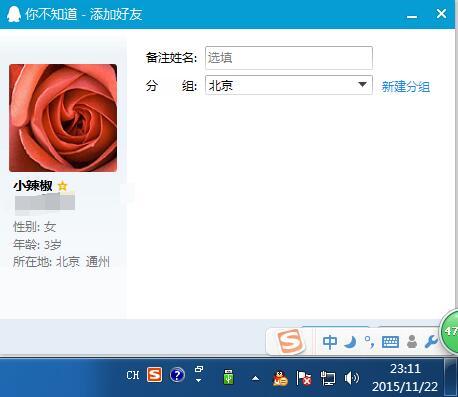The image size is (458, 397).
Task: Click the QQ penguin logo in title bar
Action: click(x=14, y=14)
